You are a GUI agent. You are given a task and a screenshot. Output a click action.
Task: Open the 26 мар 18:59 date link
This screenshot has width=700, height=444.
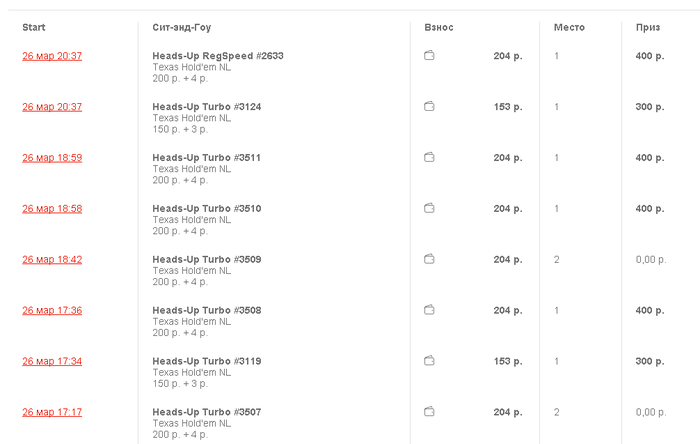(52, 158)
